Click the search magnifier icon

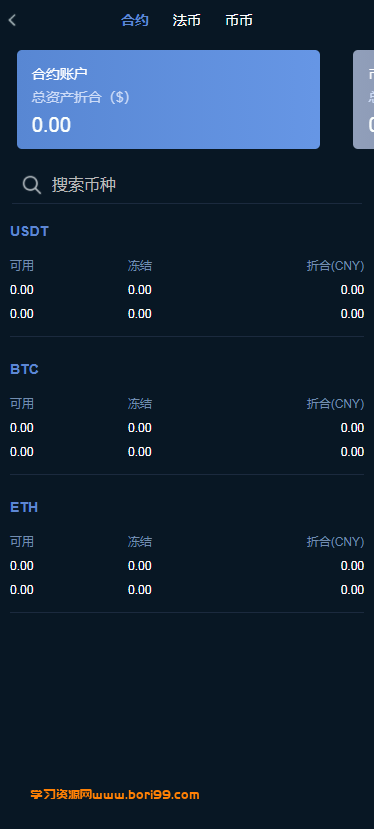pos(32,185)
